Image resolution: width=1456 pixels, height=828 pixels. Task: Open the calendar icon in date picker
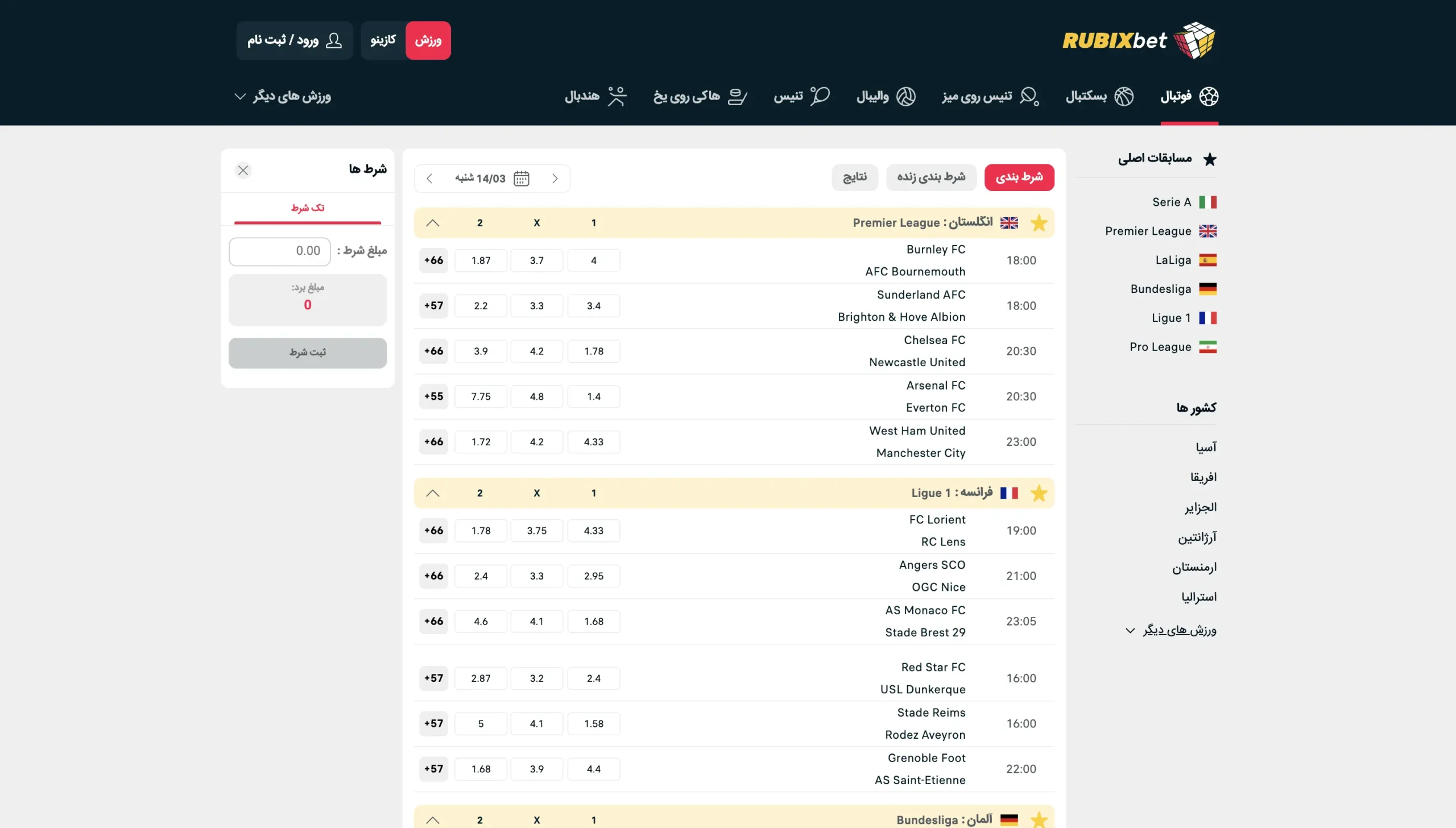(521, 178)
